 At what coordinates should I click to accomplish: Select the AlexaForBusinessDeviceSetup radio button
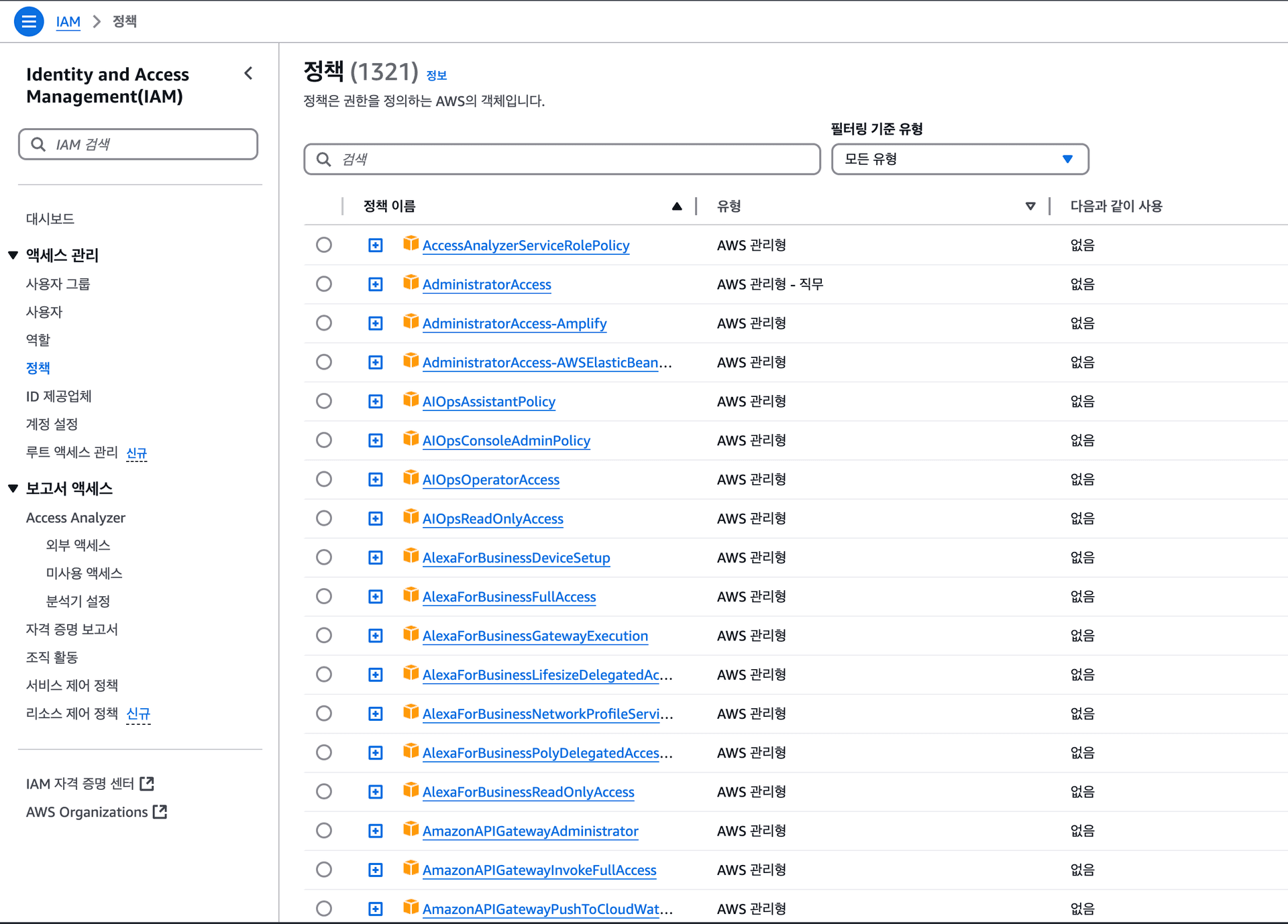click(324, 557)
